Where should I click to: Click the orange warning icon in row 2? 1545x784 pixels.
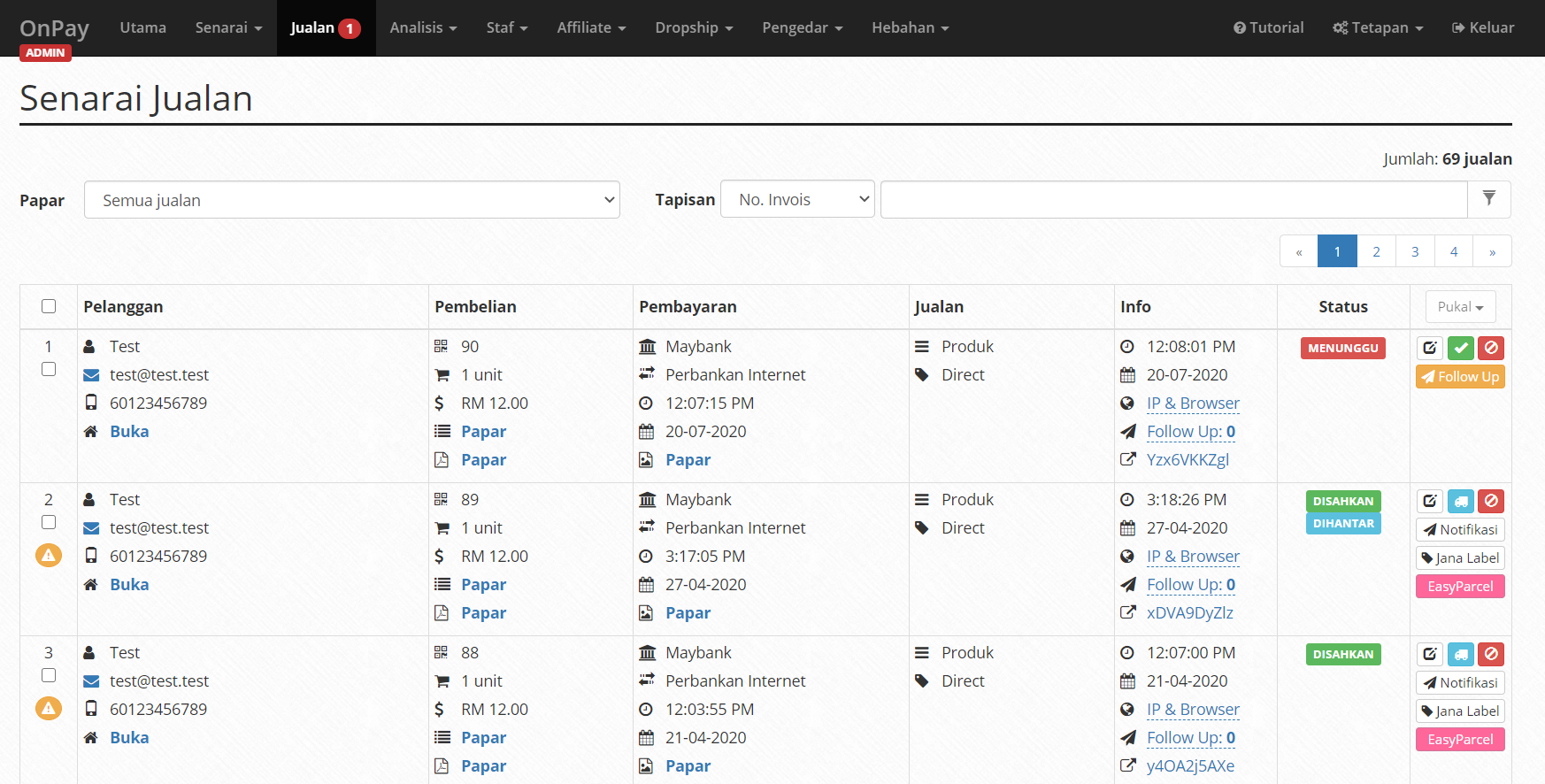(49, 556)
